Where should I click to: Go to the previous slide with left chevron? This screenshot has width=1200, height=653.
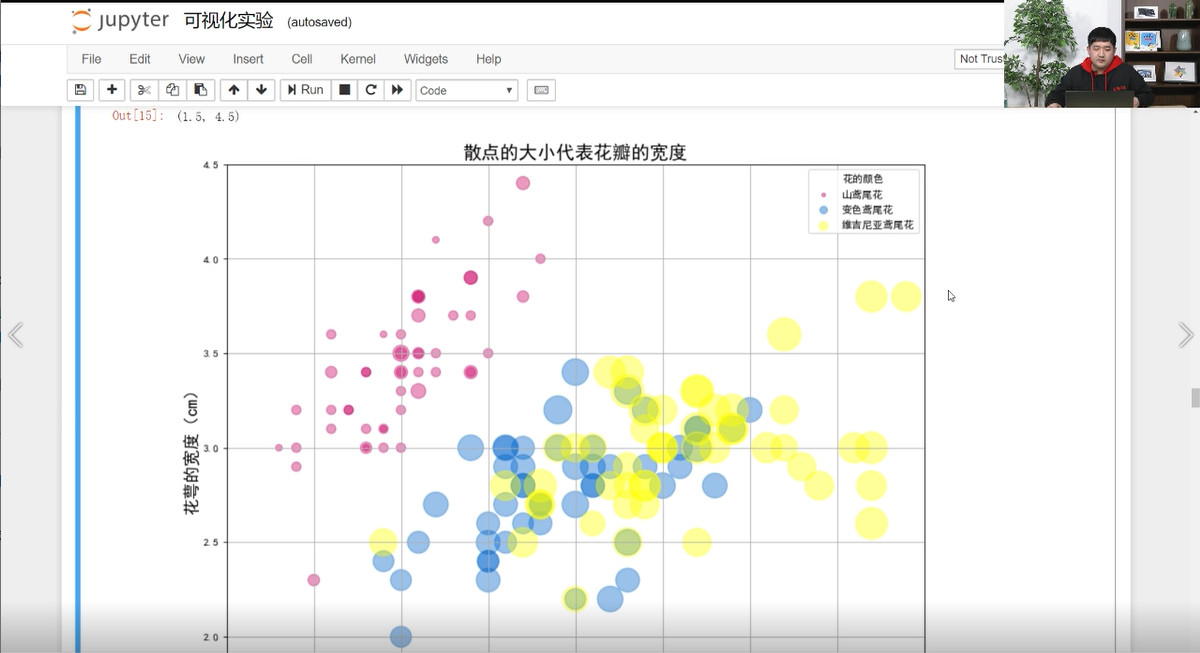coord(15,335)
